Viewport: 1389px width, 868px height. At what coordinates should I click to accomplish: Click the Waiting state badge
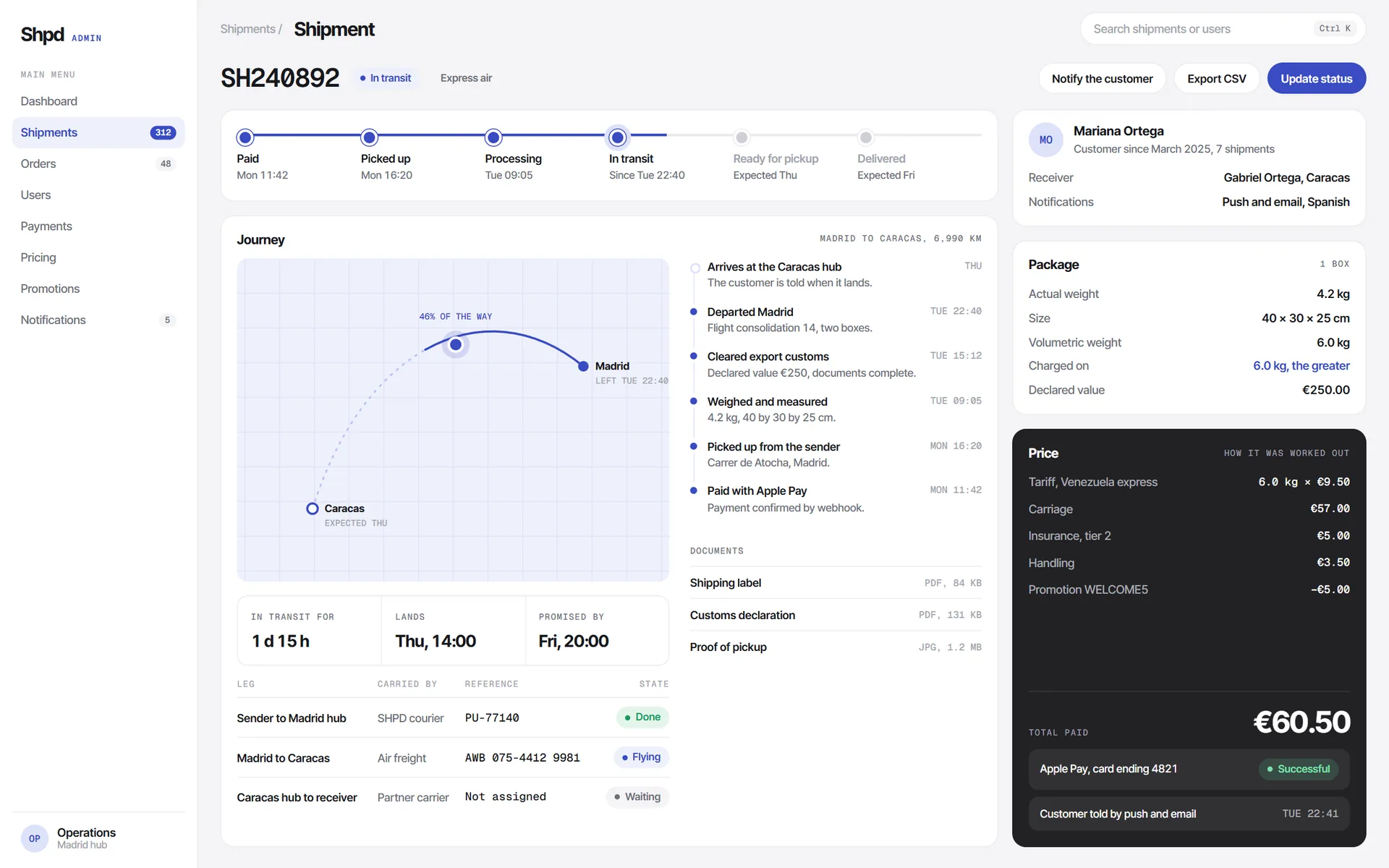[x=637, y=796]
